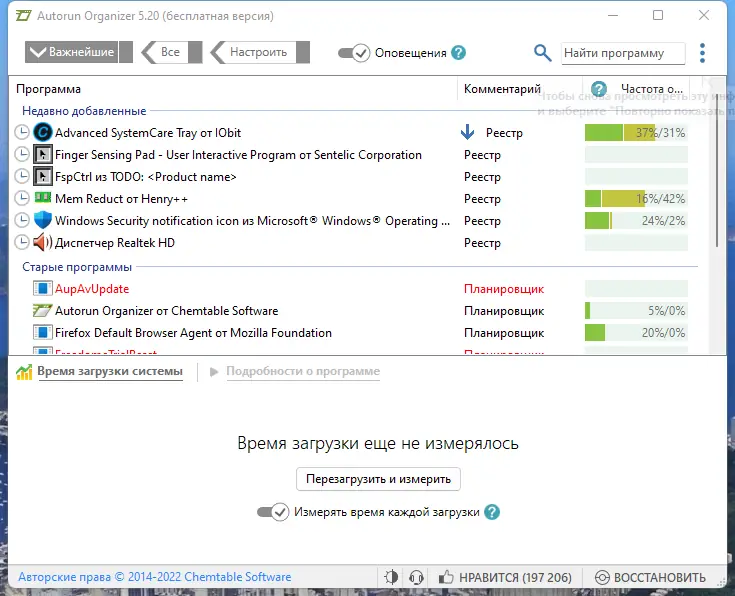Select Mem Reduct от Henry++ row
The height and width of the screenshot is (596, 735).
click(121, 199)
